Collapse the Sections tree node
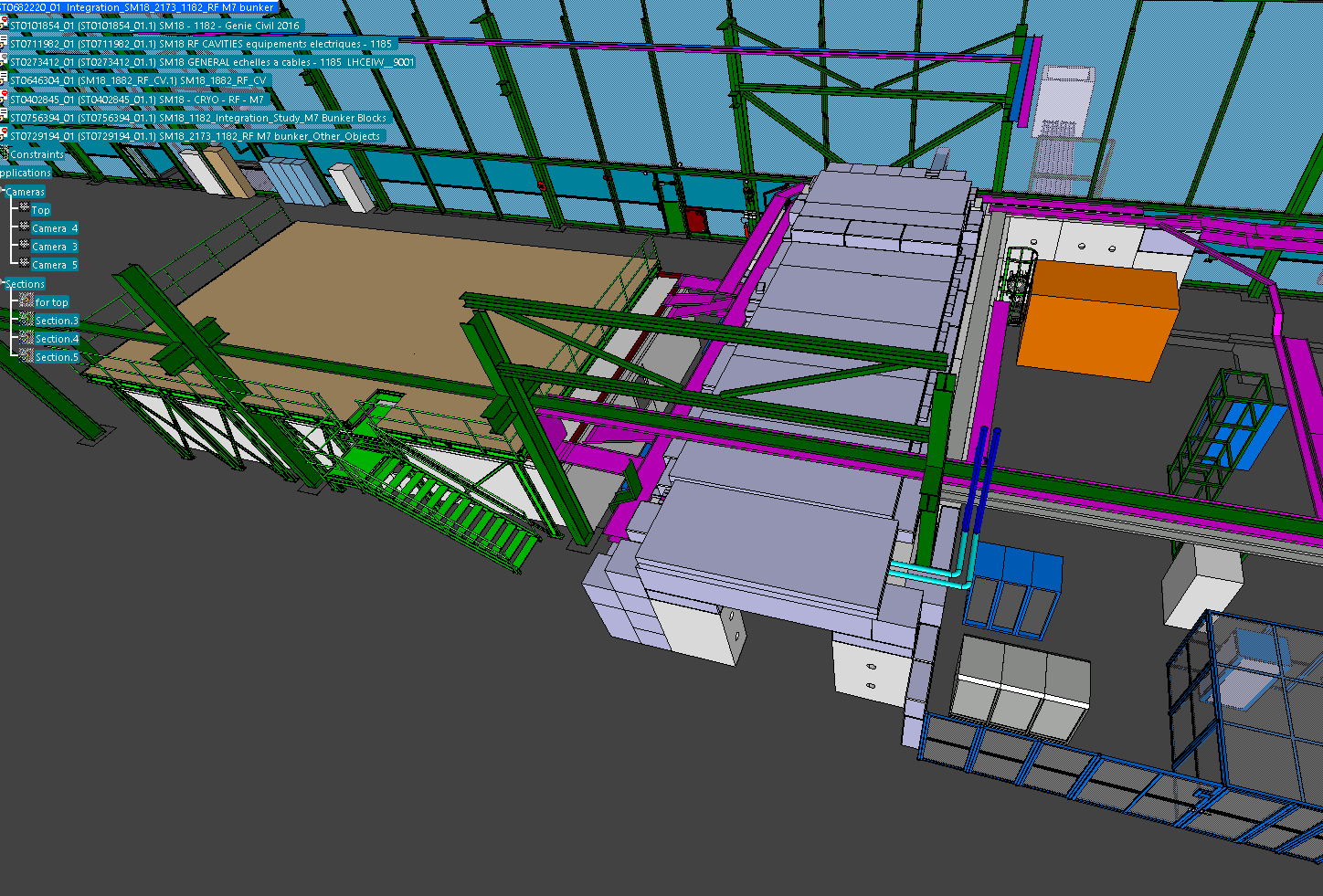The width and height of the screenshot is (1323, 896). [x=3, y=284]
